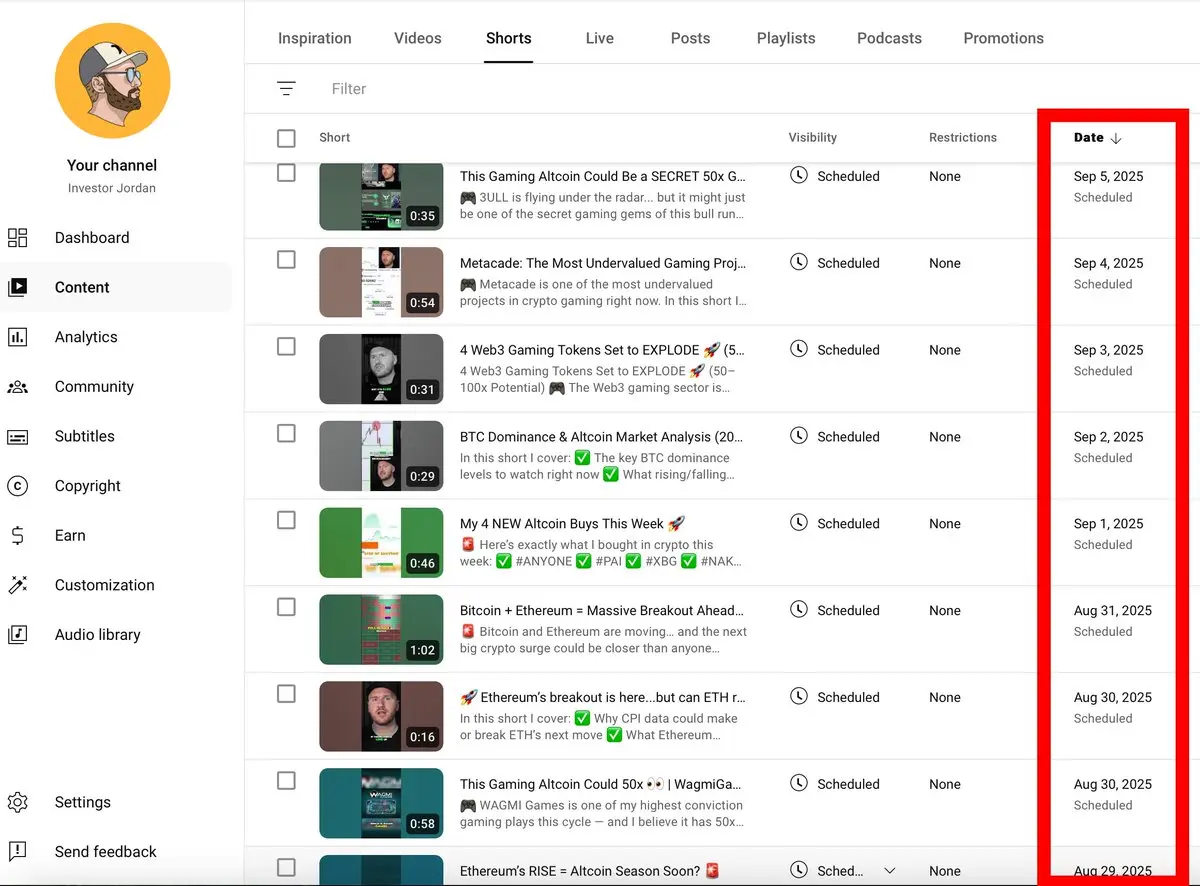
Task: Check the SECRET 50x Gaming Altcoin row
Action: coord(286,173)
